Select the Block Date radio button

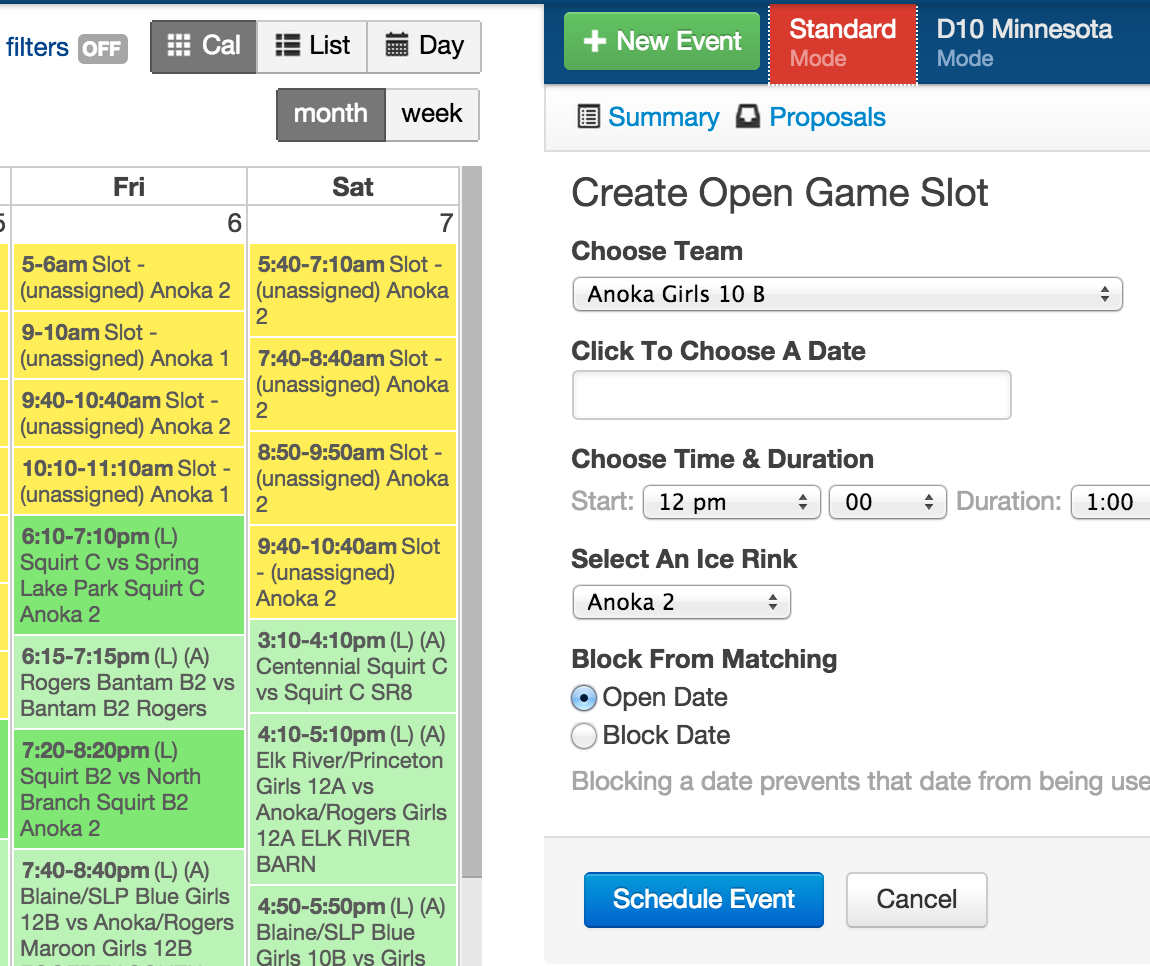point(585,736)
